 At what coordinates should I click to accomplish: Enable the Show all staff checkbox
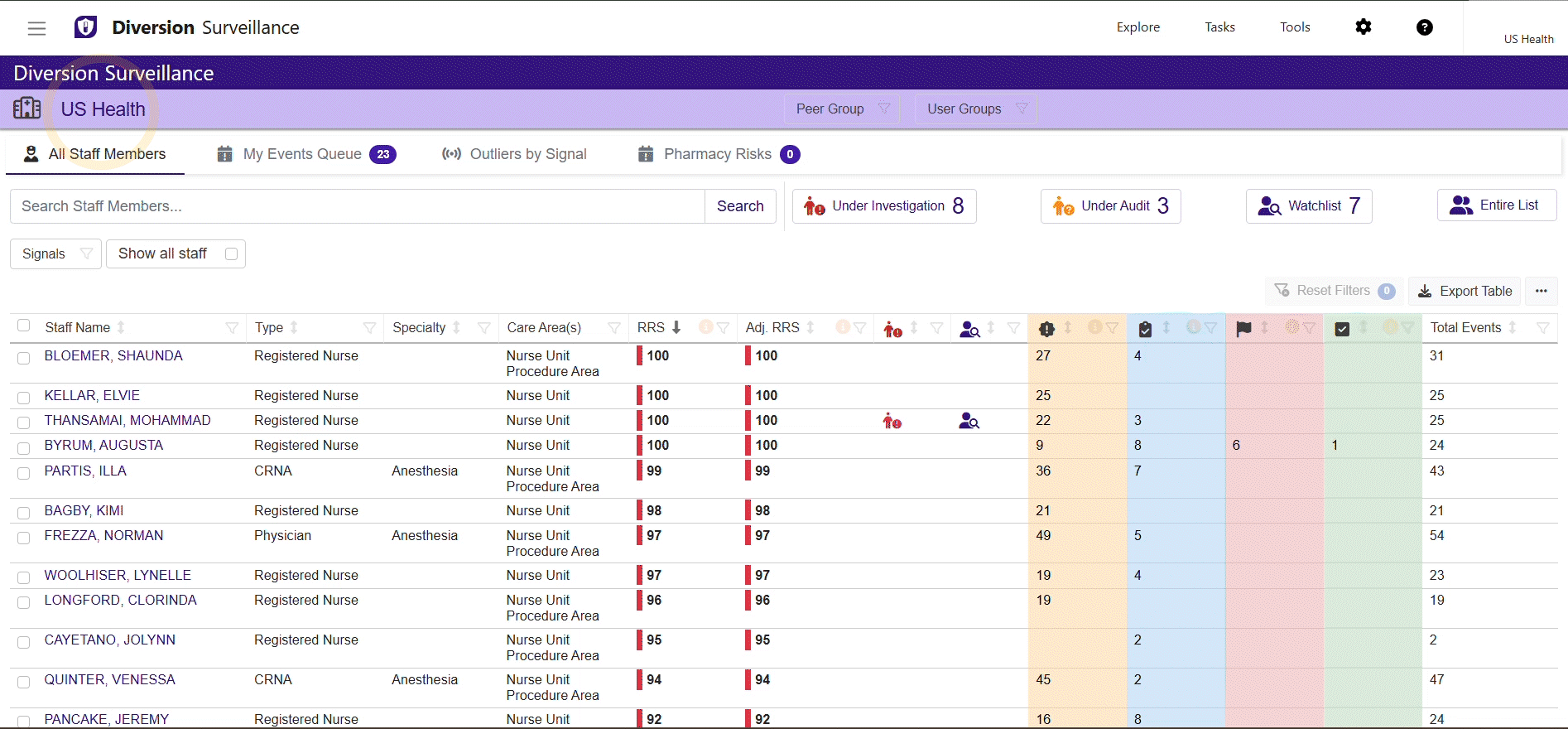pyautogui.click(x=232, y=254)
